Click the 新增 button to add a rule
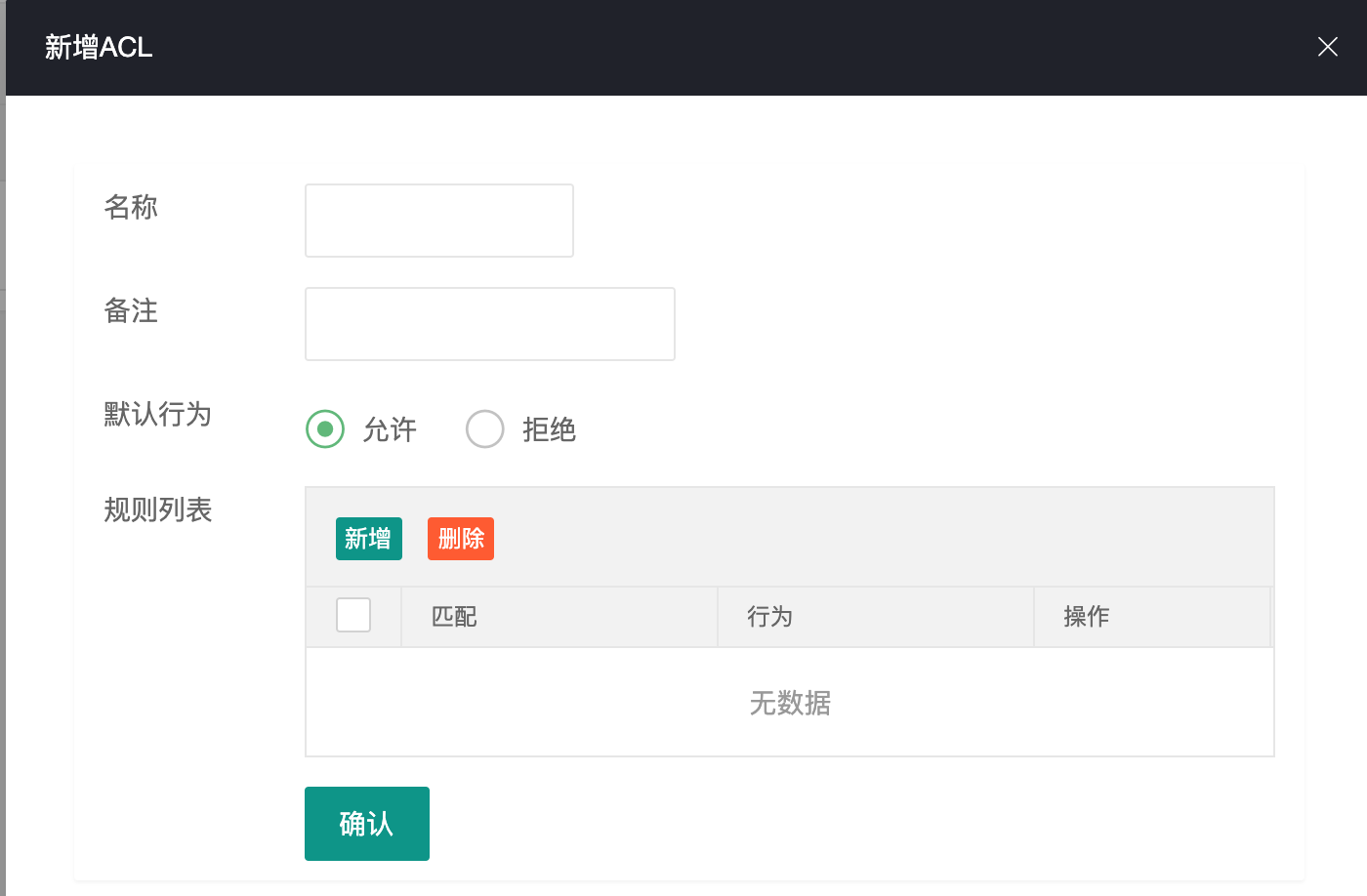Viewport: 1367px width, 896px height. pos(368,538)
